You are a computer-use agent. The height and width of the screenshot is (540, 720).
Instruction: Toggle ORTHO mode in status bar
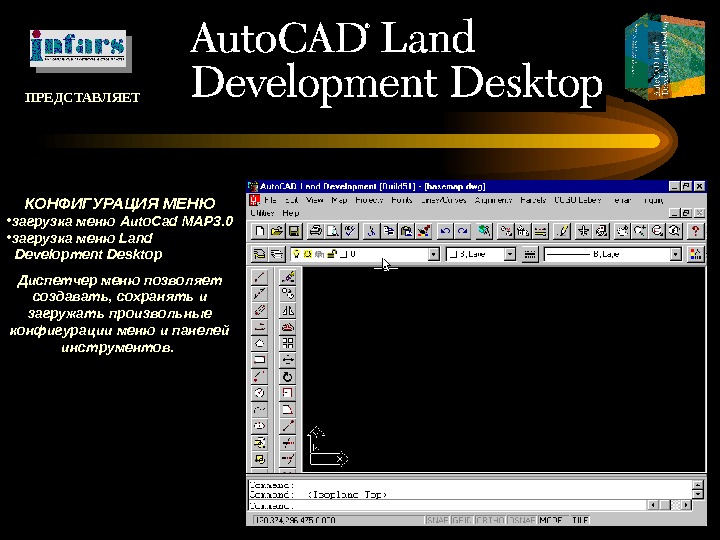[x=490, y=520]
